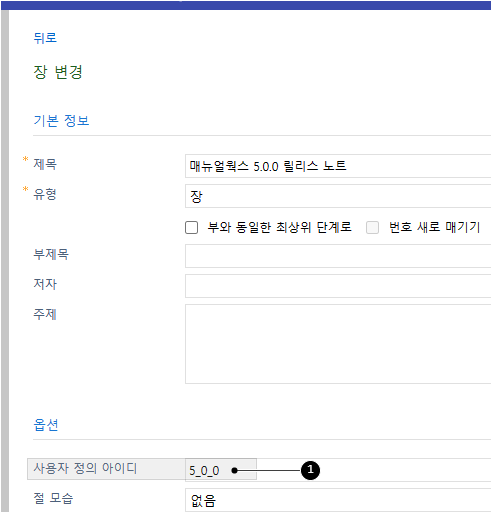Click the 주제 field label
This screenshot has height=513, width=492.
pyautogui.click(x=45, y=314)
